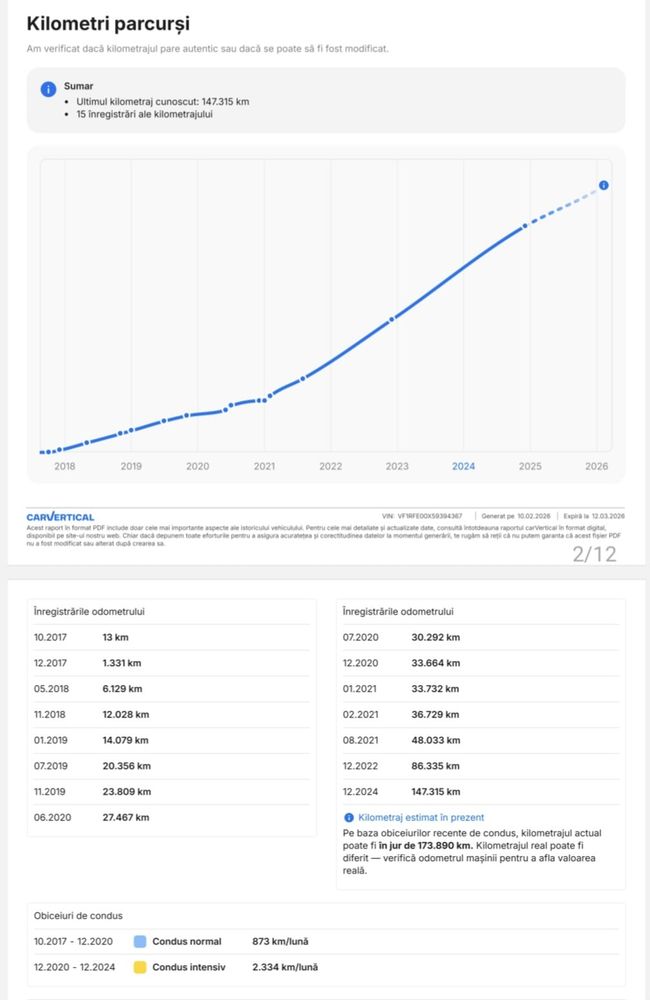Click the 2018 label on chart axis
Viewport: 650px width, 1000px height.
tap(64, 466)
